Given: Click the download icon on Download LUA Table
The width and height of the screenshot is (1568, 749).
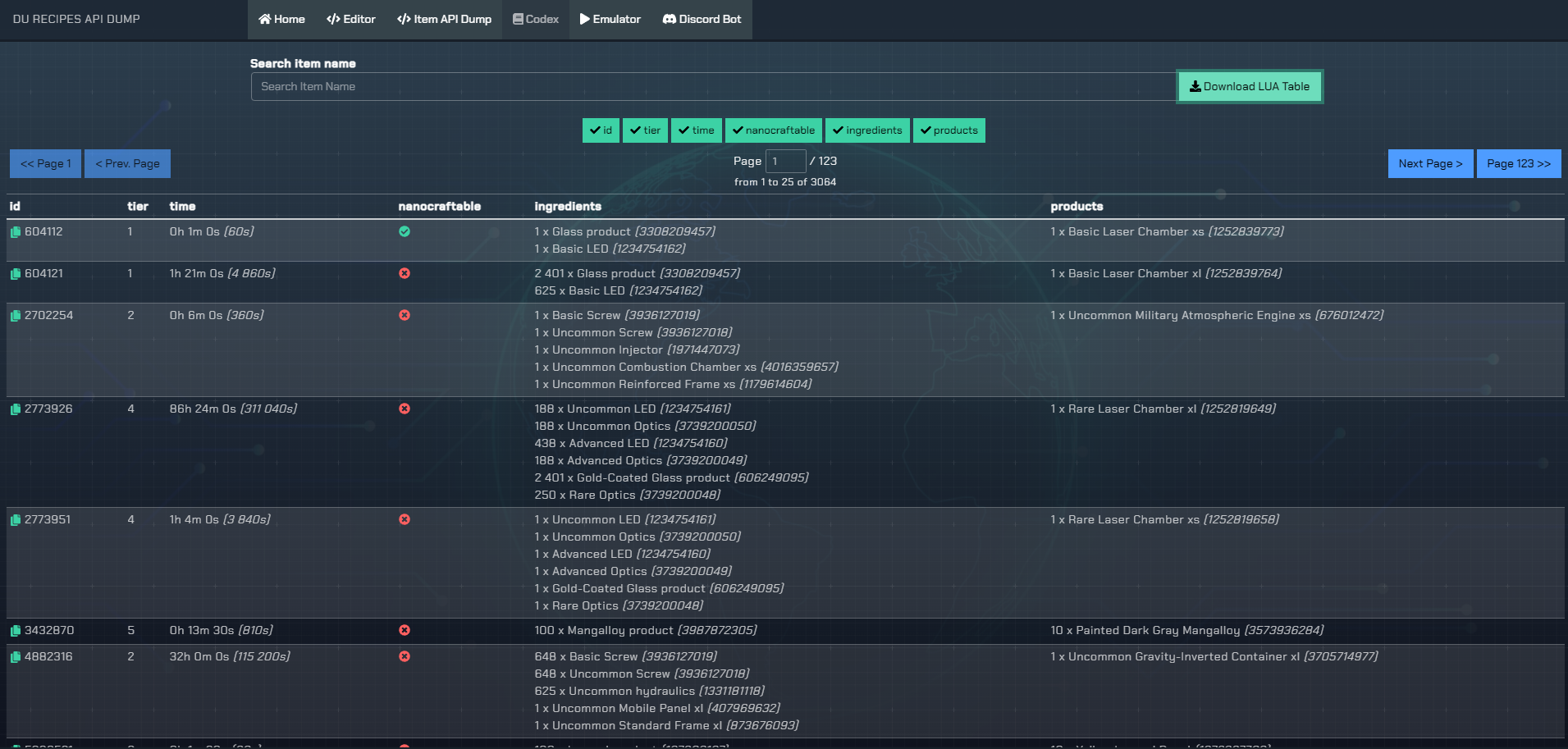Looking at the screenshot, I should click(x=1195, y=85).
